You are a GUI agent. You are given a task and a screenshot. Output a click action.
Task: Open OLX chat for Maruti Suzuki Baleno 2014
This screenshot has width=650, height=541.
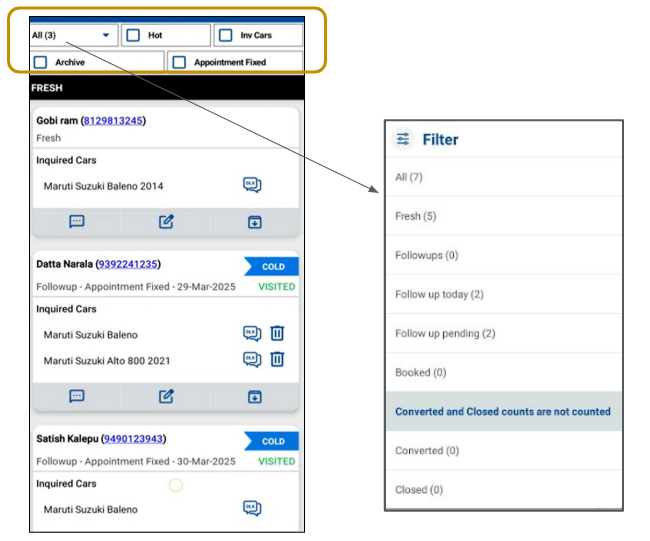(x=252, y=184)
